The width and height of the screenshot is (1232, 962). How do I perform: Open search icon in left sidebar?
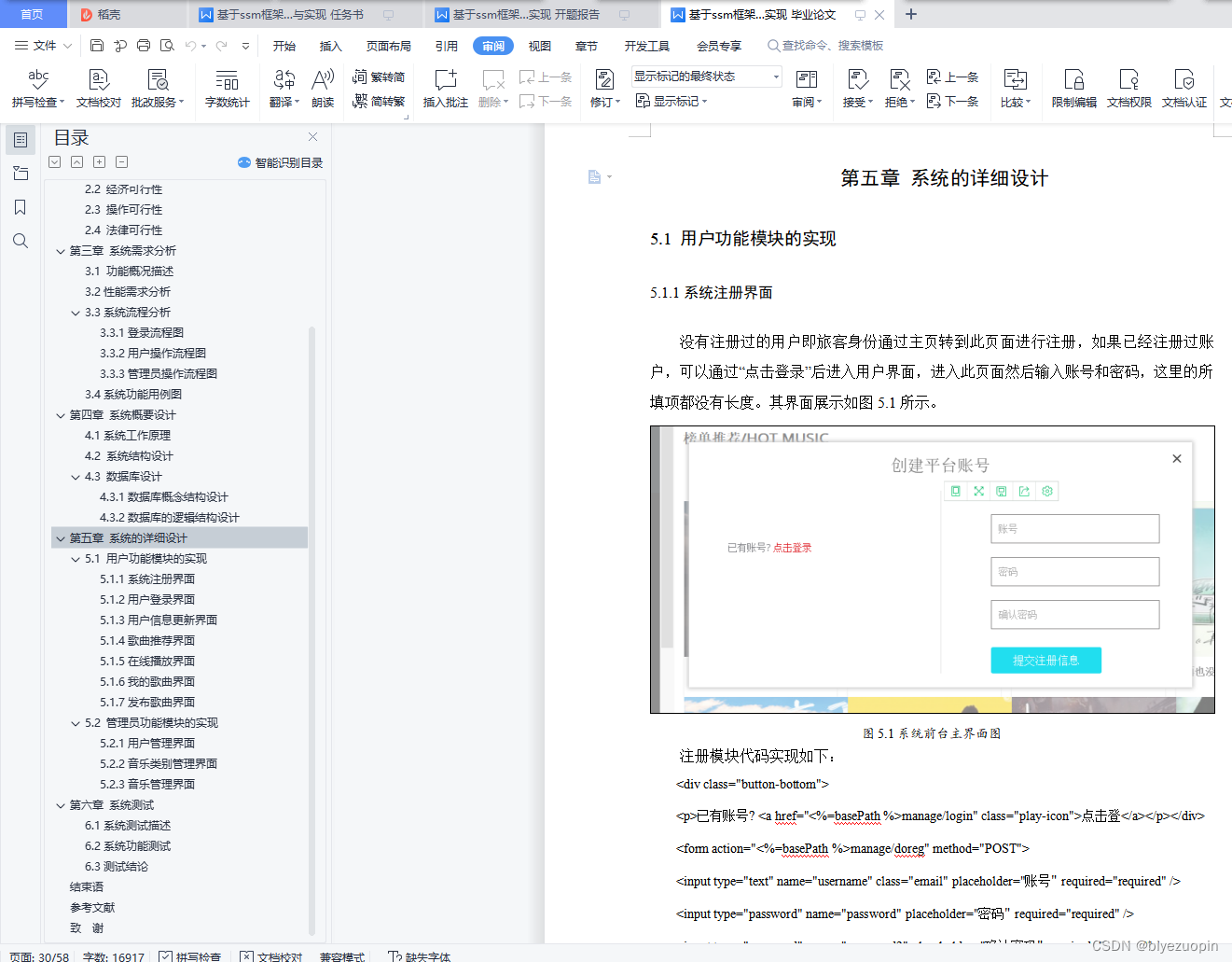[21, 241]
